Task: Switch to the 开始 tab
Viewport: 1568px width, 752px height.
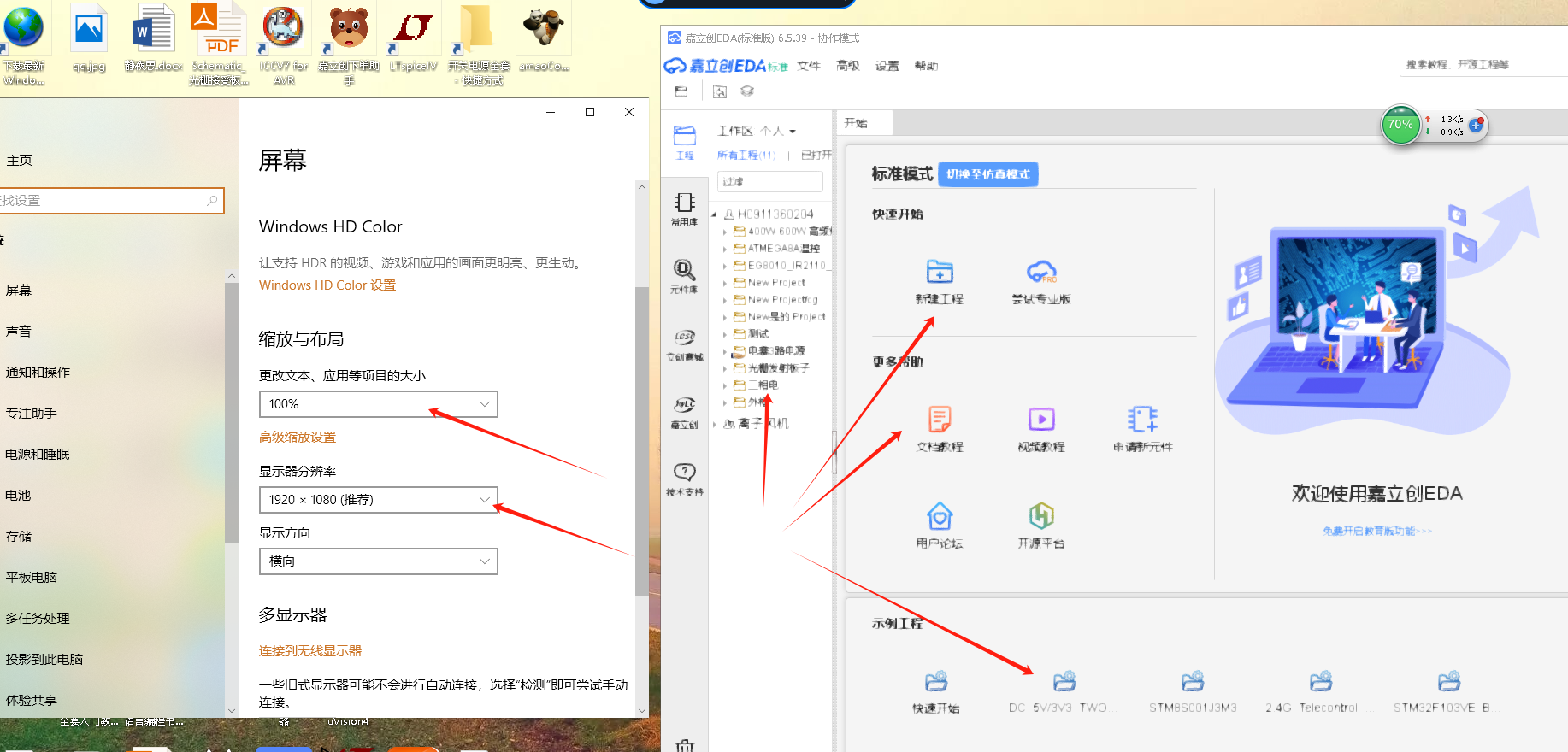Action: (x=864, y=123)
